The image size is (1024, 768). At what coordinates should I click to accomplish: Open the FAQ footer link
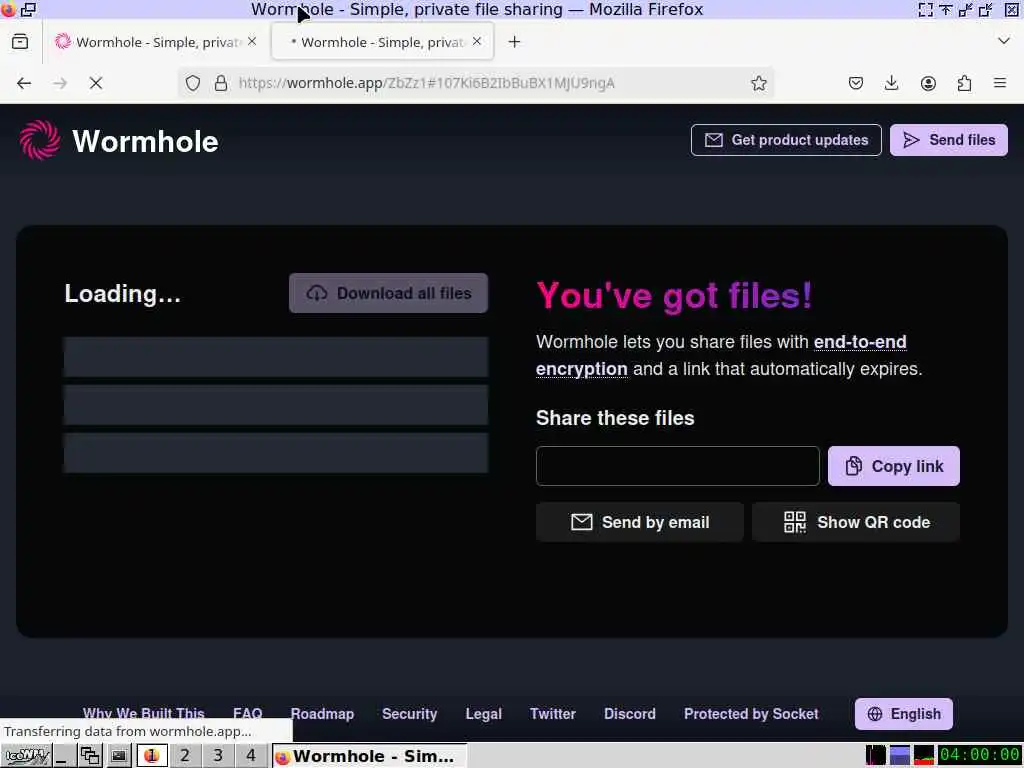[x=248, y=714]
